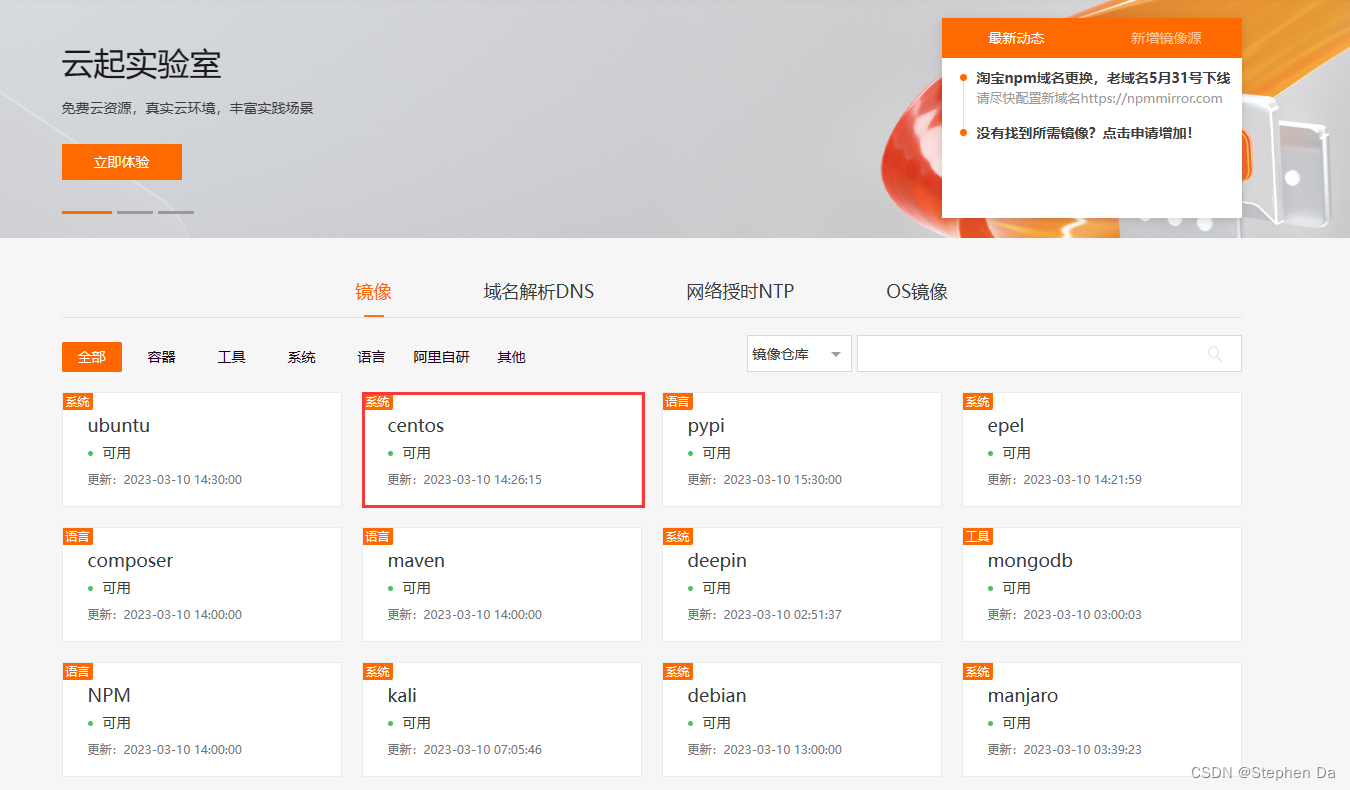Click the 语言 tag on pypi card
Screen dimensions: 1350x790
(x=678, y=402)
